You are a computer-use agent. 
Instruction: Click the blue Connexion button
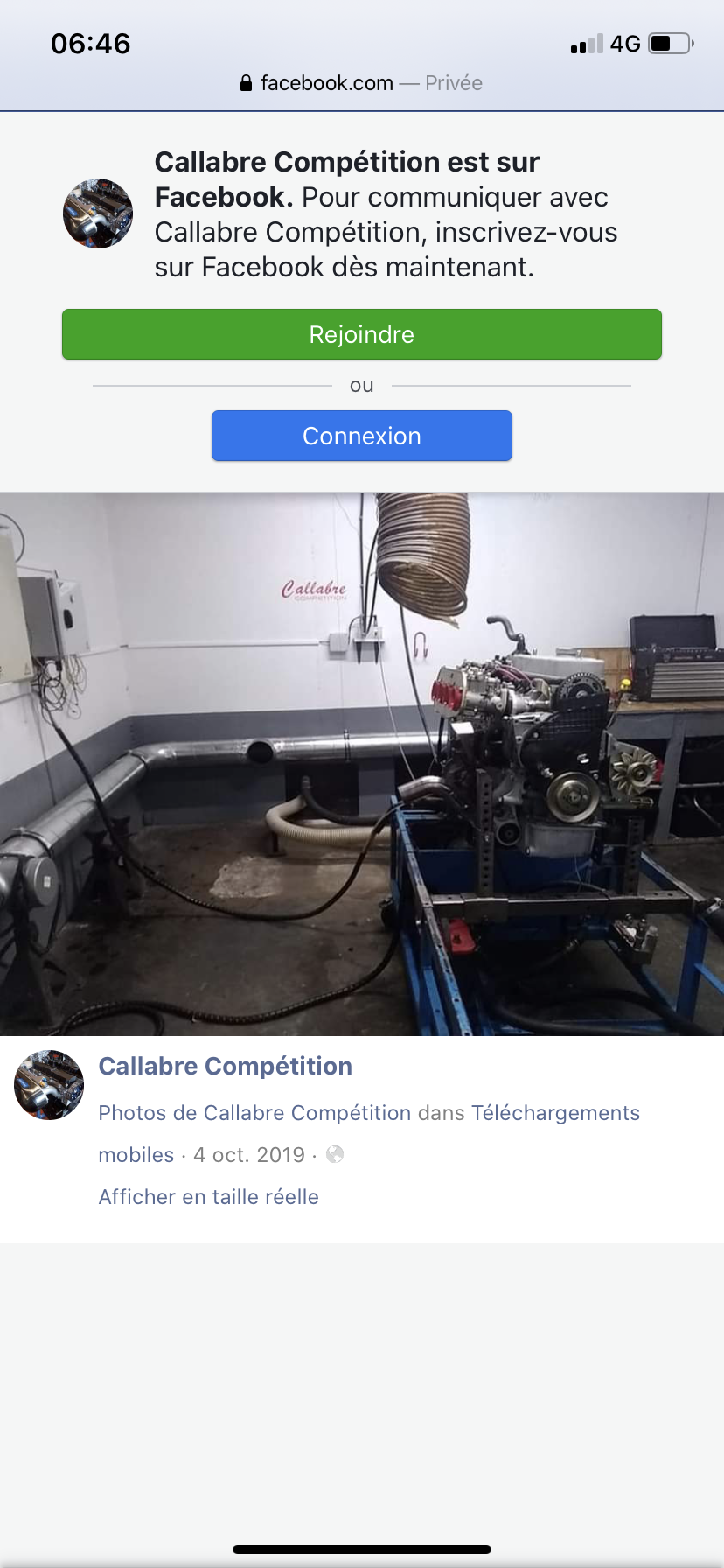(362, 436)
